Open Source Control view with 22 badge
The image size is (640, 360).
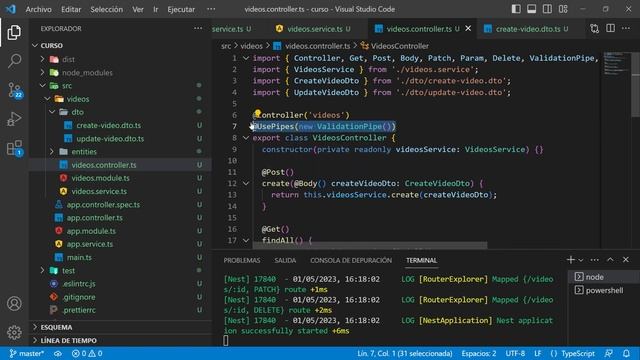[15, 90]
